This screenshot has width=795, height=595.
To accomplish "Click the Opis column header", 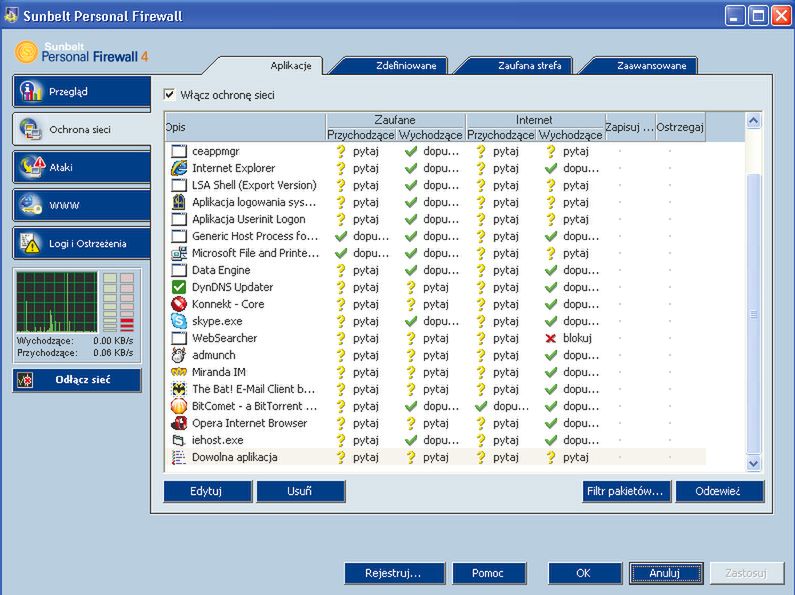I will (244, 127).
